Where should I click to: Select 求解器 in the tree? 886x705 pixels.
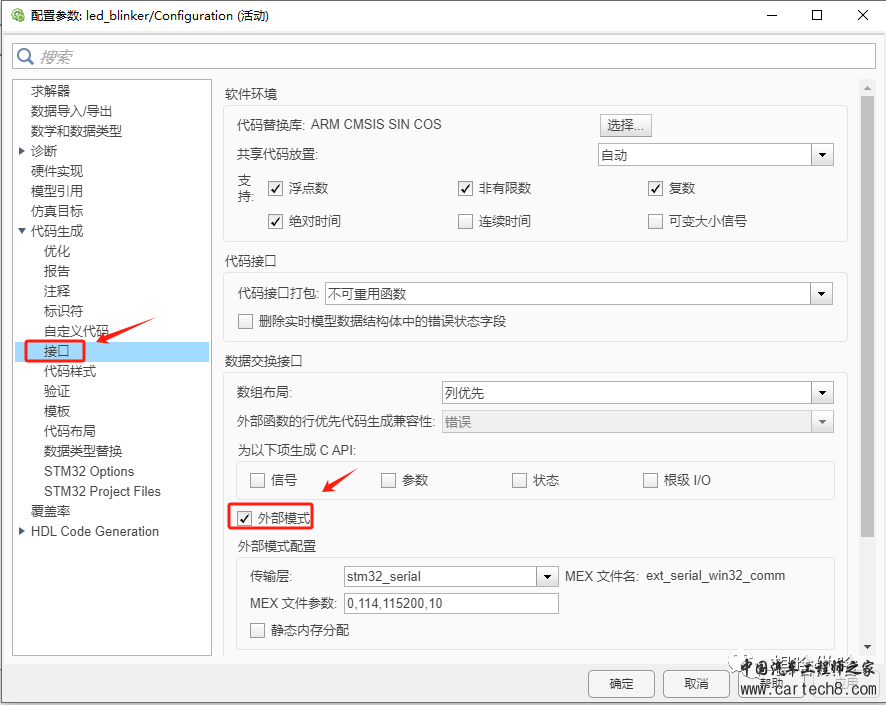click(x=50, y=91)
